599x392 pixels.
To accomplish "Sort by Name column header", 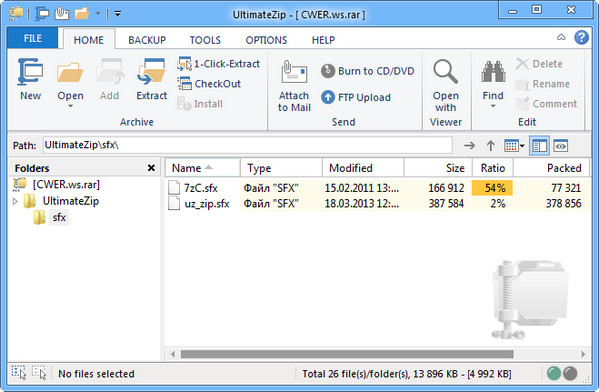I will [x=202, y=168].
